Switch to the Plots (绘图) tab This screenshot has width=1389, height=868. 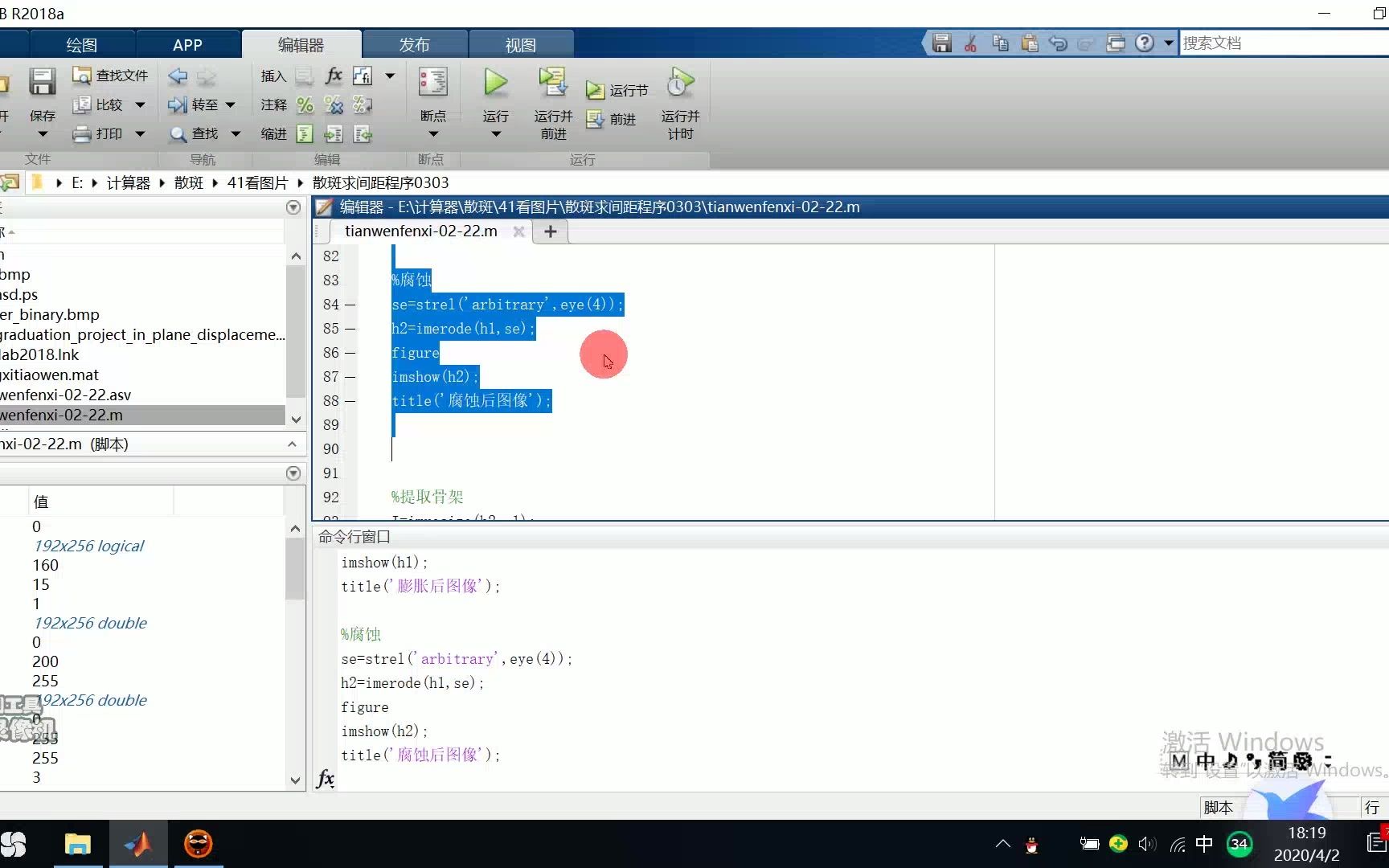click(x=81, y=45)
